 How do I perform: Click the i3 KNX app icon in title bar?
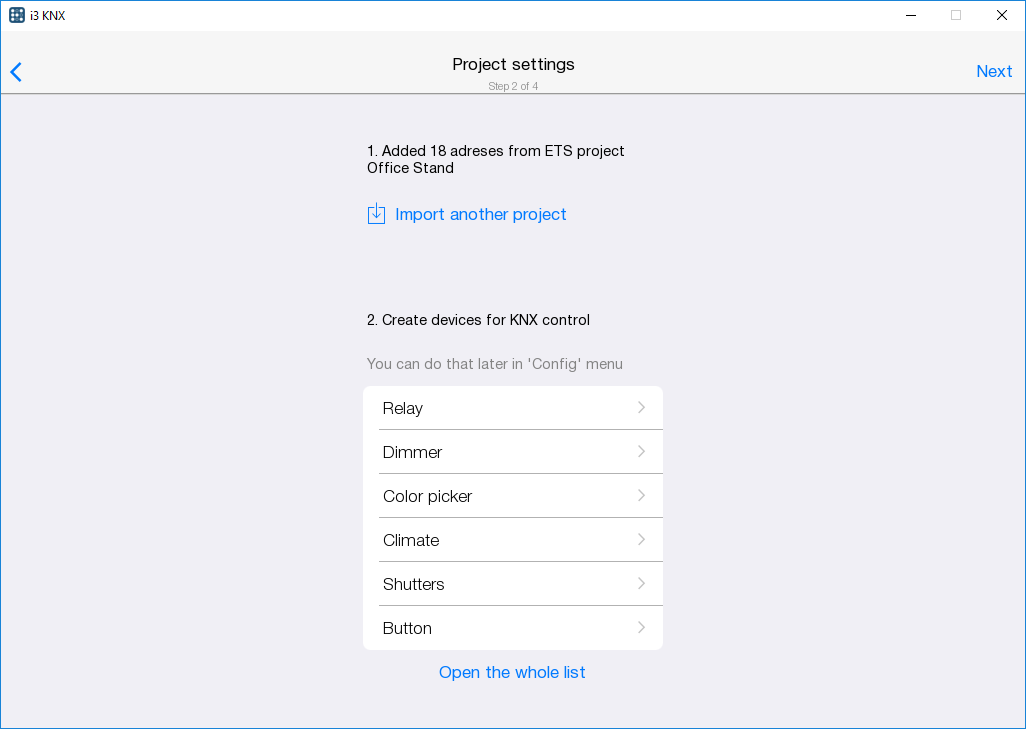17,15
